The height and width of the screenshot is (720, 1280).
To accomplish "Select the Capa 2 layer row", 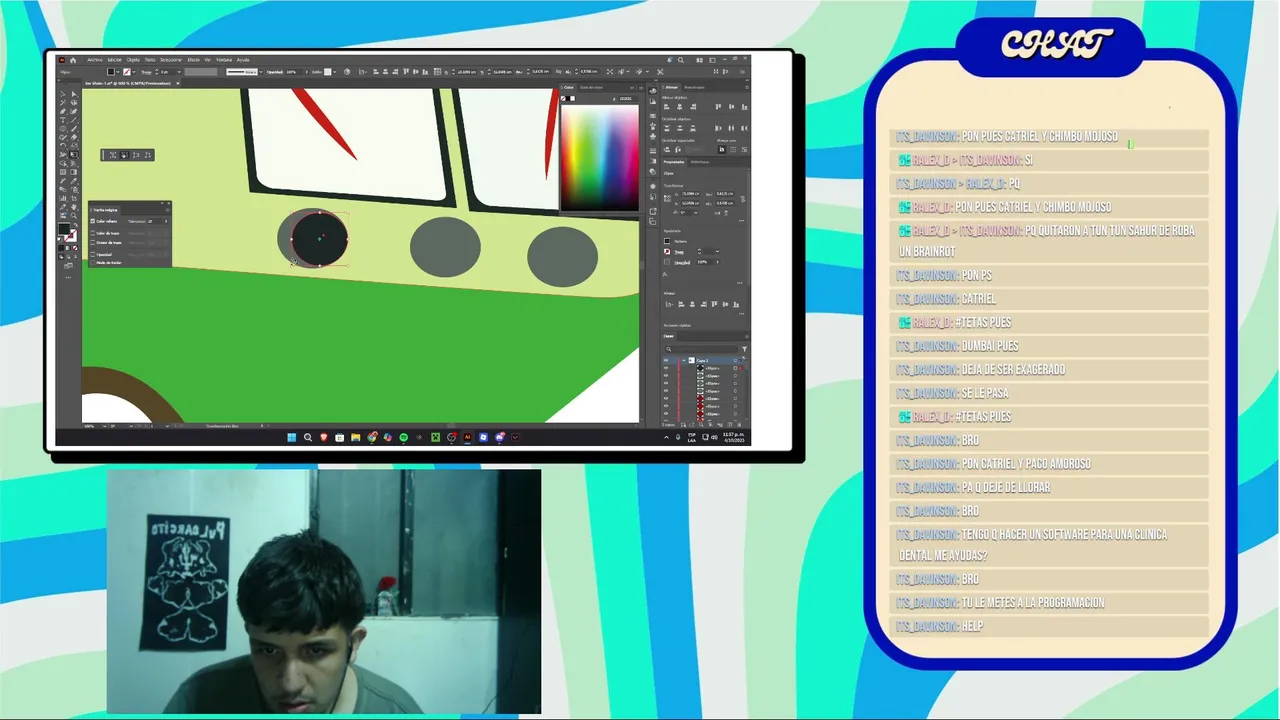I will click(705, 360).
